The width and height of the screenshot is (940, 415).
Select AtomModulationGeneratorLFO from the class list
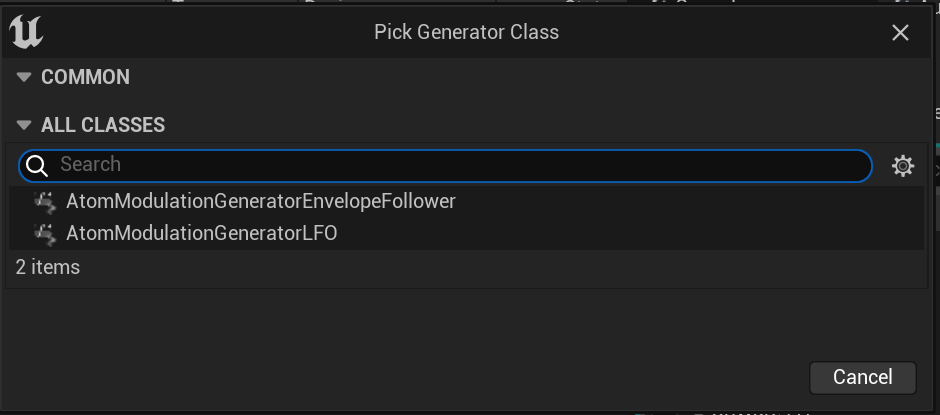466,233
